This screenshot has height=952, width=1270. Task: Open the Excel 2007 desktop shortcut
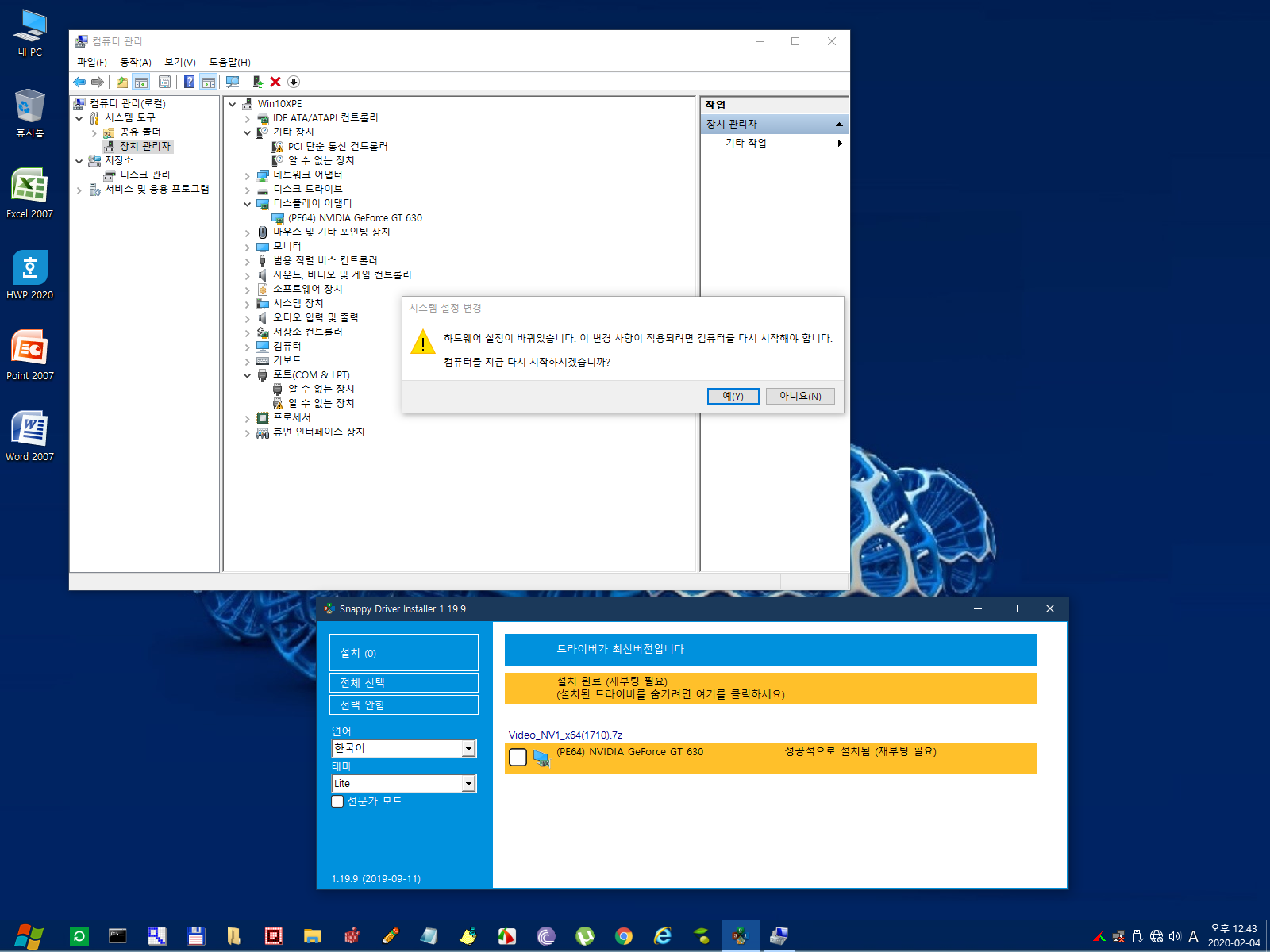29,194
